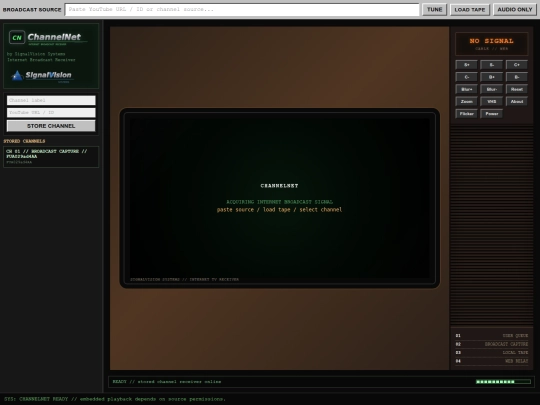This screenshot has height=405, width=540.
Task: Click the 'by SignalVision Systems' subtitle text
Action: click(x=36, y=54)
